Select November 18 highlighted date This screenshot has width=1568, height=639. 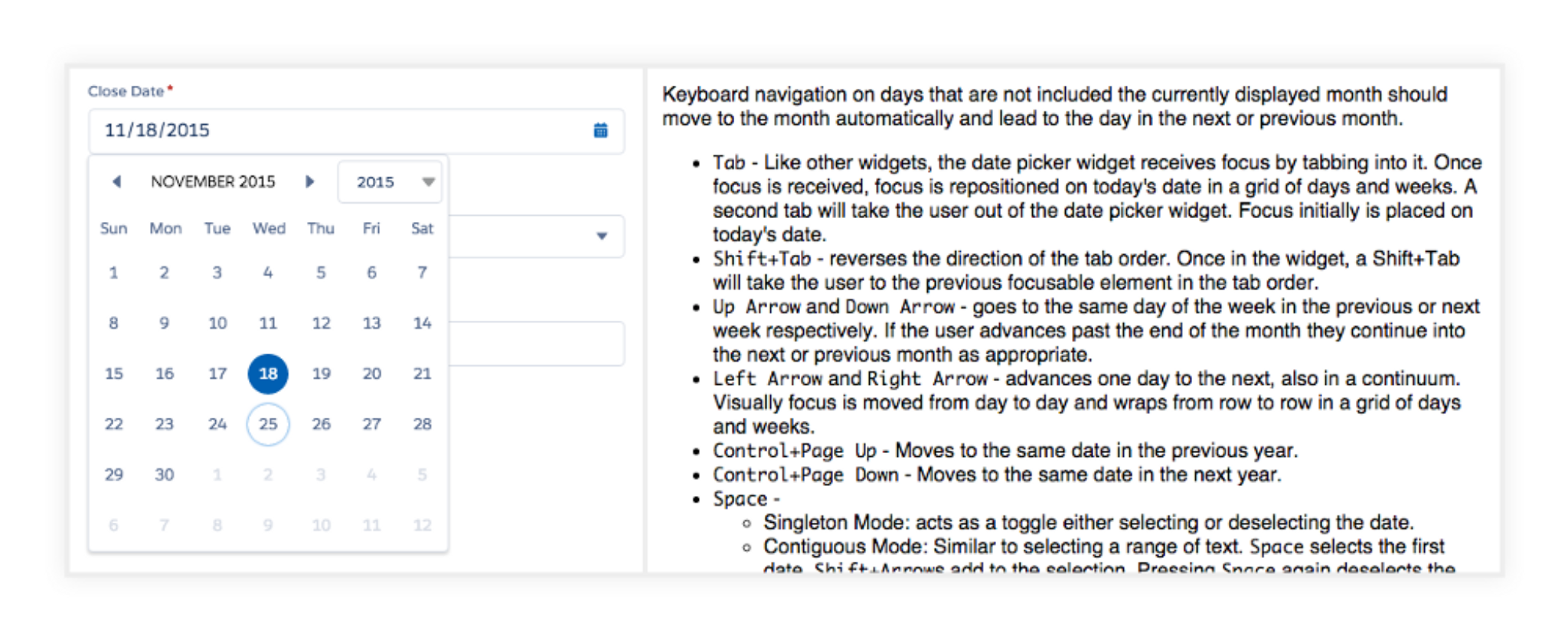coord(268,373)
